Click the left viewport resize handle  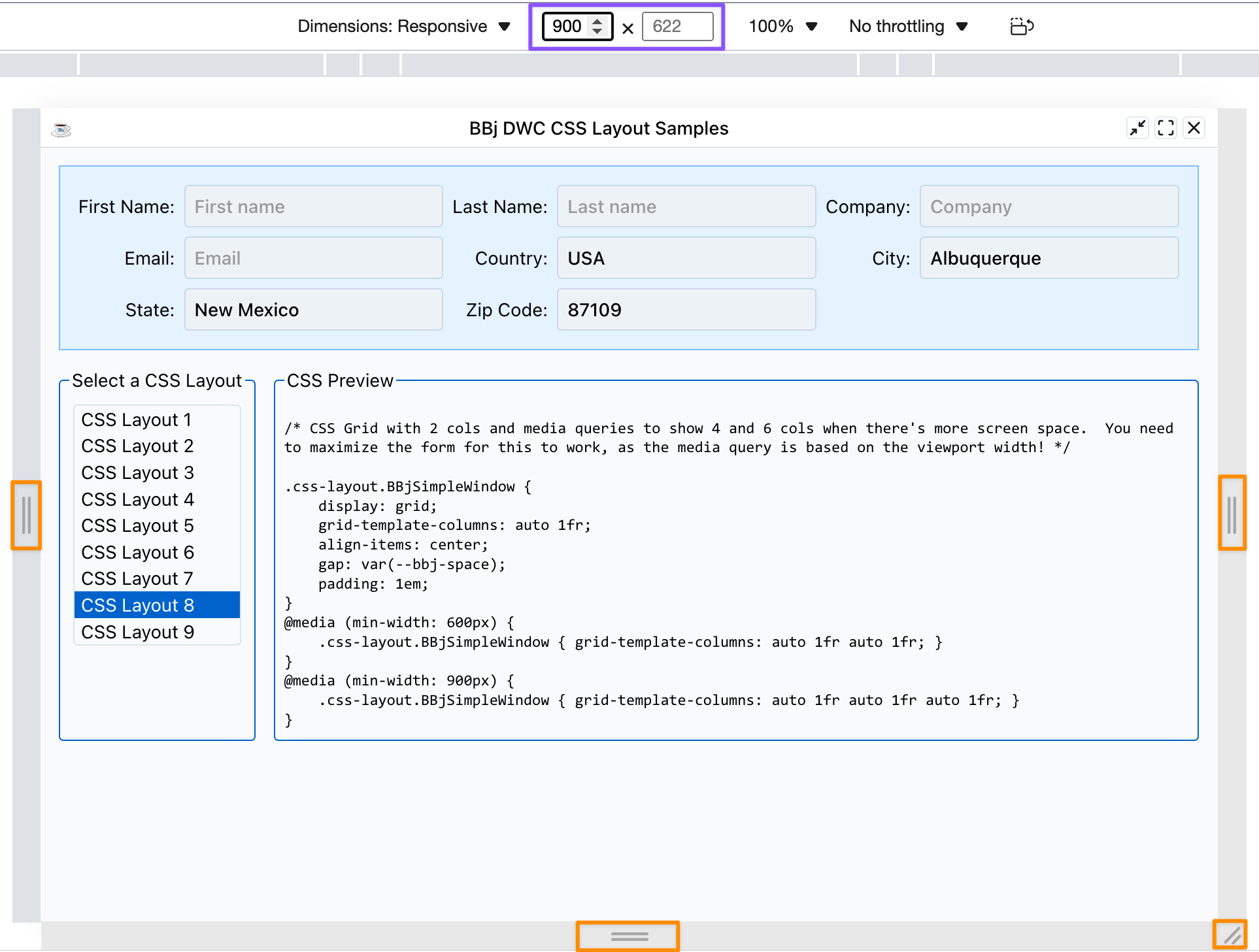(26, 515)
